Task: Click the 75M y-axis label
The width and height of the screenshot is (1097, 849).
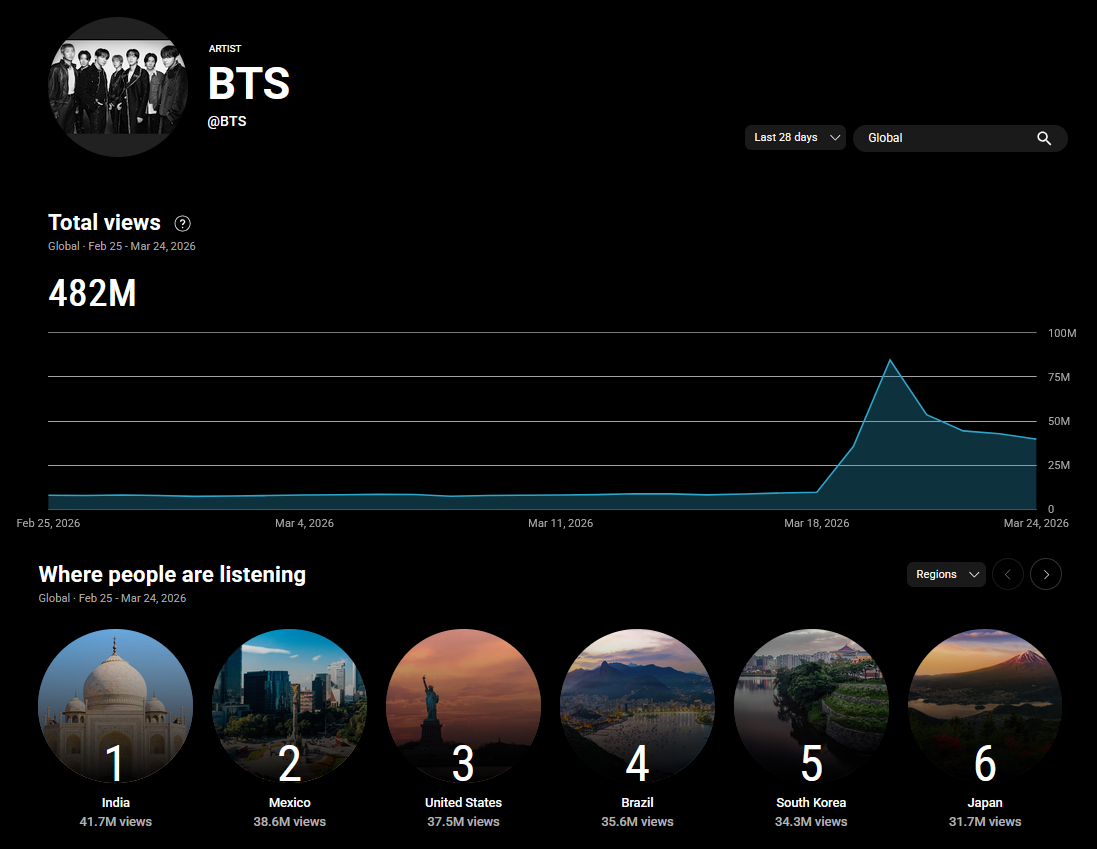Action: coord(1059,377)
